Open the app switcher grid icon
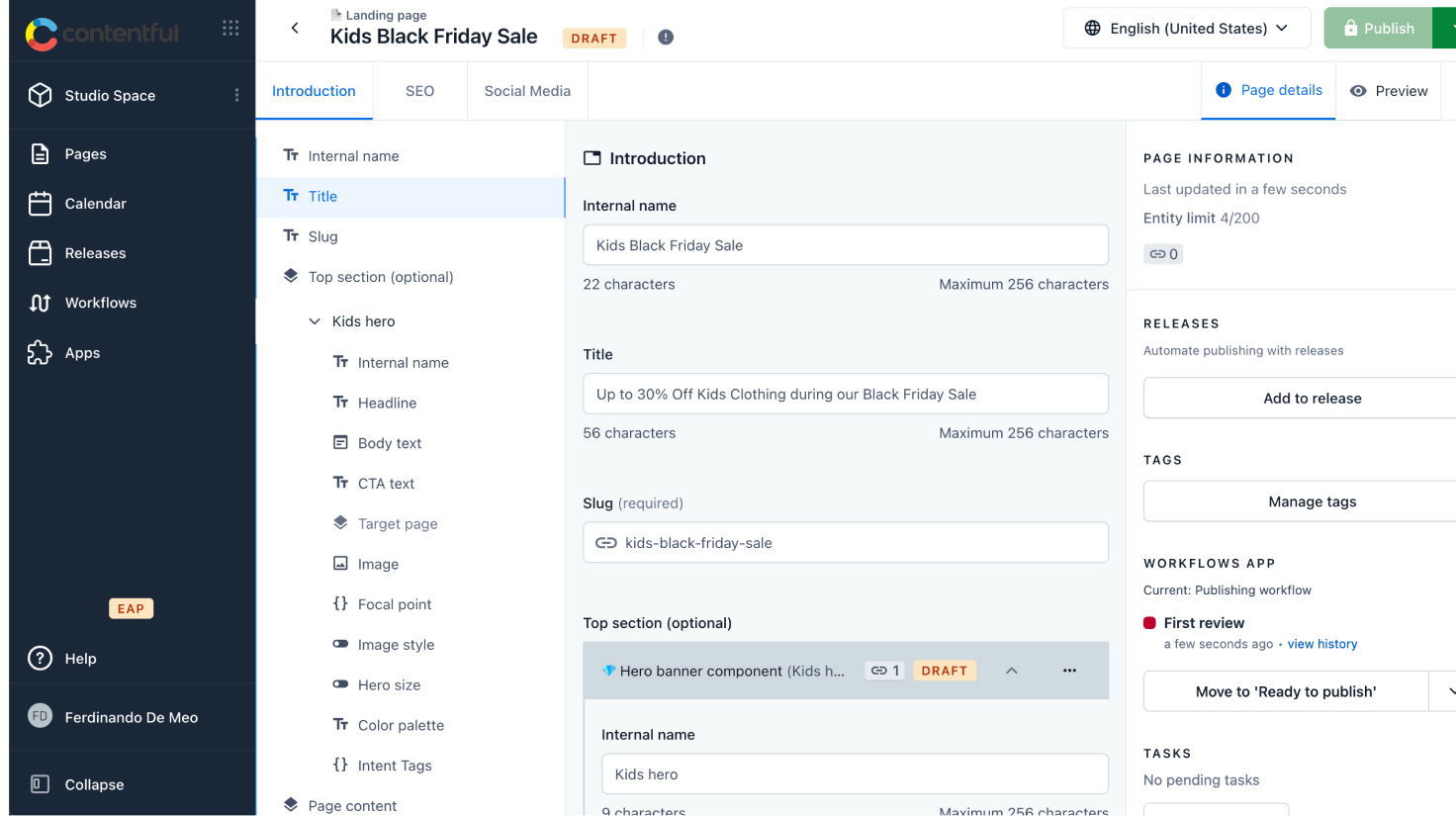 click(x=230, y=28)
